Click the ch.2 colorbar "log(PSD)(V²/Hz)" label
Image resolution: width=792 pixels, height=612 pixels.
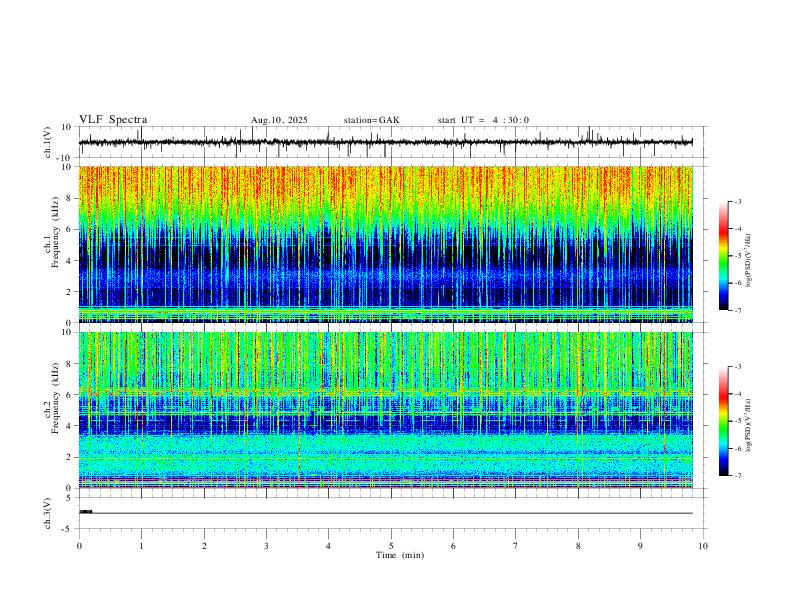pos(749,426)
